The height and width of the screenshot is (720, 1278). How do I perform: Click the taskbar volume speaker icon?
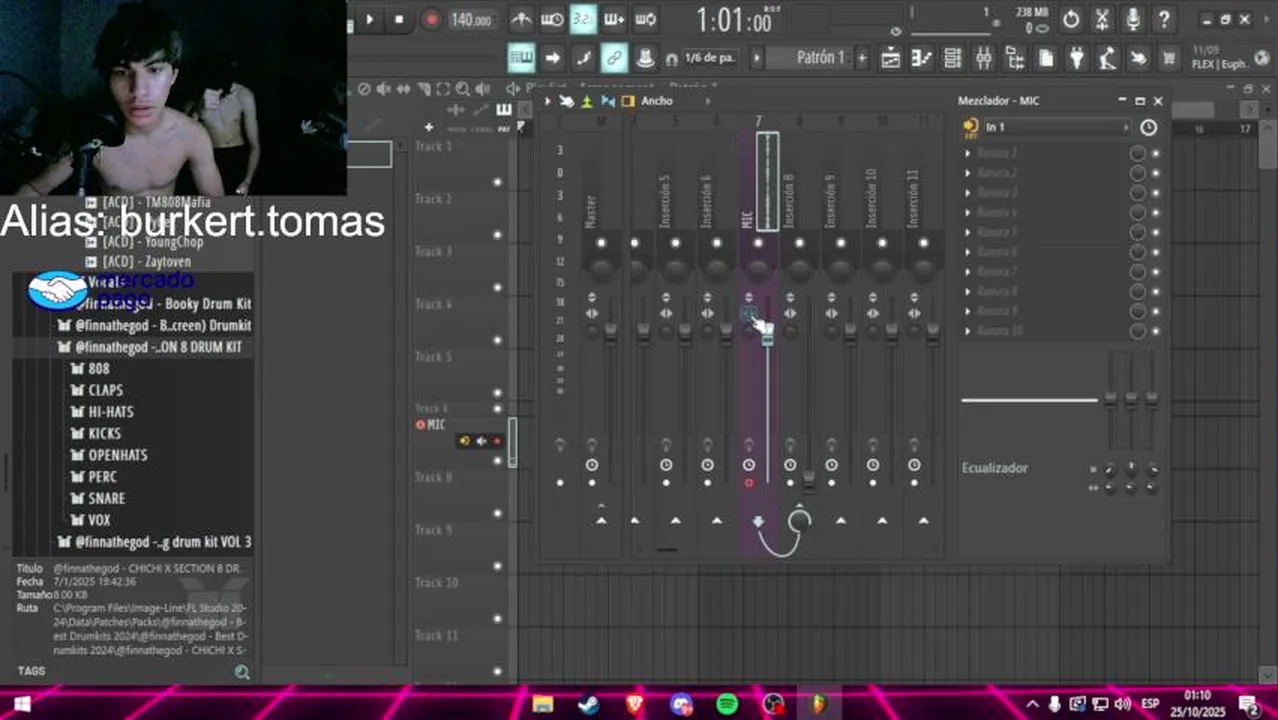1122,704
